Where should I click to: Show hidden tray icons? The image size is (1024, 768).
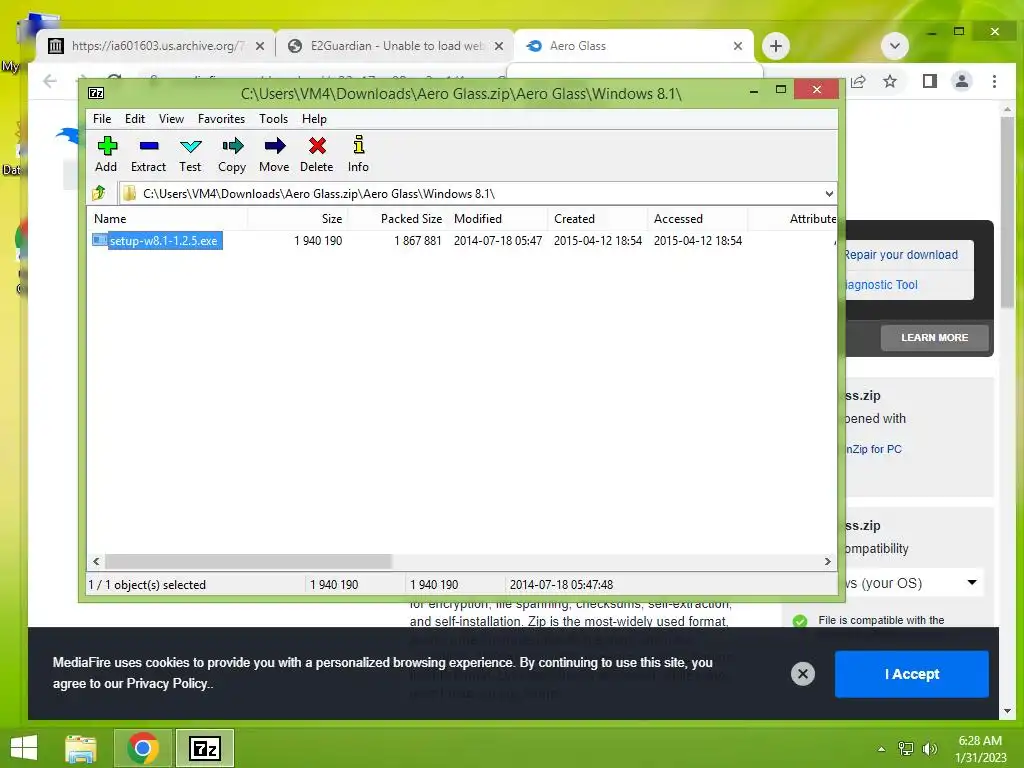click(882, 749)
